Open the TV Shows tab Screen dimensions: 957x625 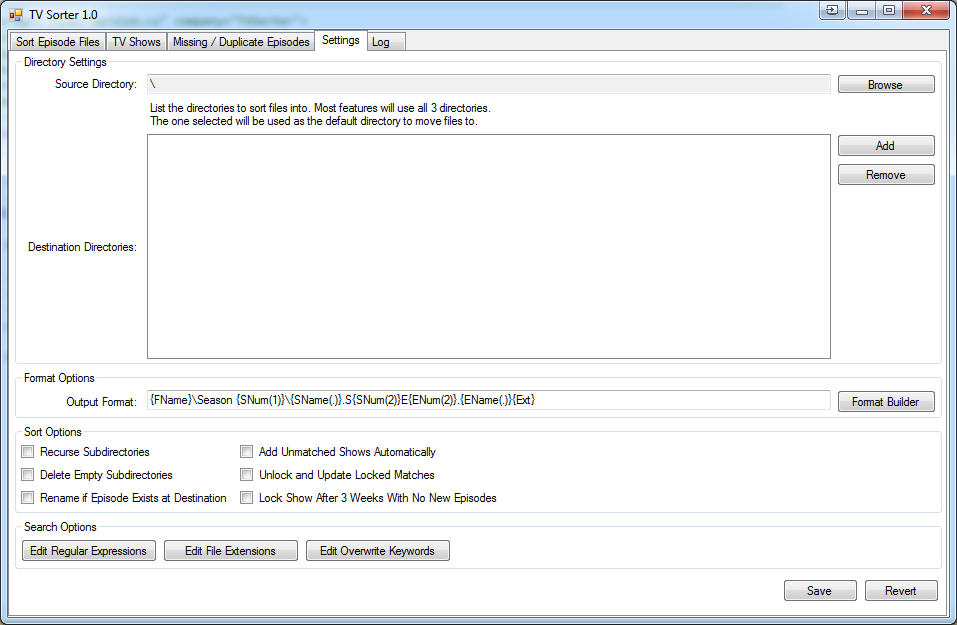136,41
